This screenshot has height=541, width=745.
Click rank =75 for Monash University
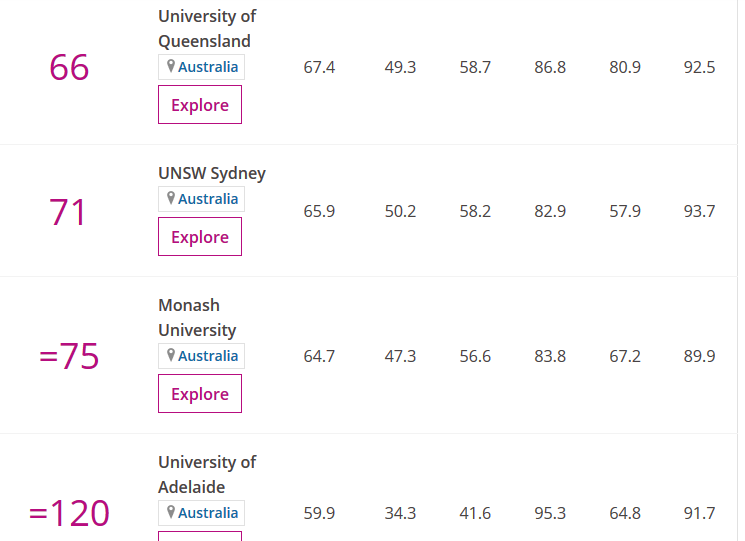click(69, 357)
